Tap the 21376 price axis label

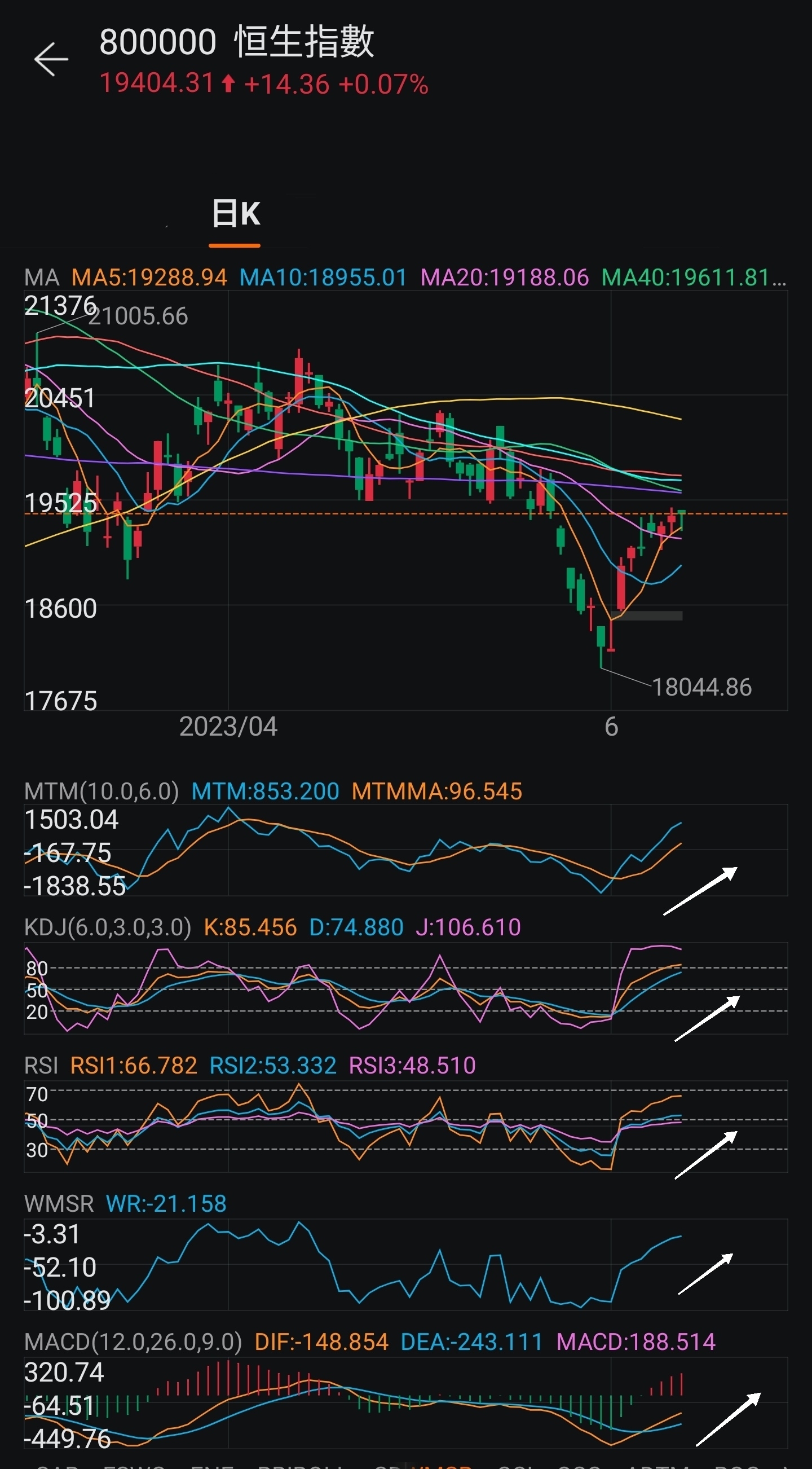point(60,305)
